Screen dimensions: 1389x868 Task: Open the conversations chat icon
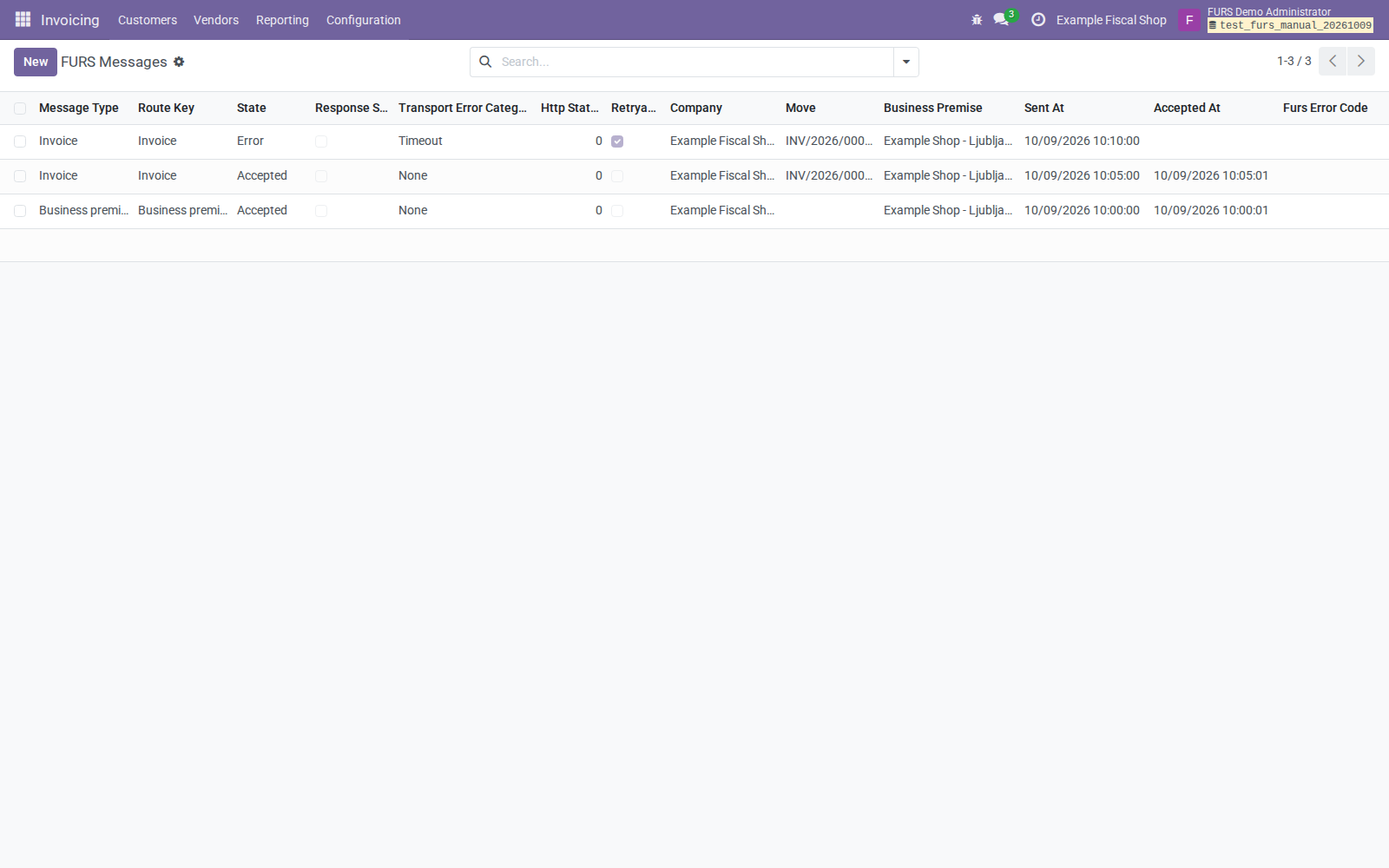(x=1001, y=19)
